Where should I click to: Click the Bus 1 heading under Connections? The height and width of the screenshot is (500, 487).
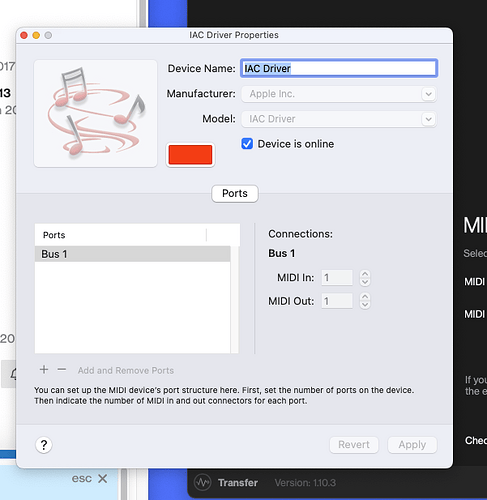click(x=282, y=253)
